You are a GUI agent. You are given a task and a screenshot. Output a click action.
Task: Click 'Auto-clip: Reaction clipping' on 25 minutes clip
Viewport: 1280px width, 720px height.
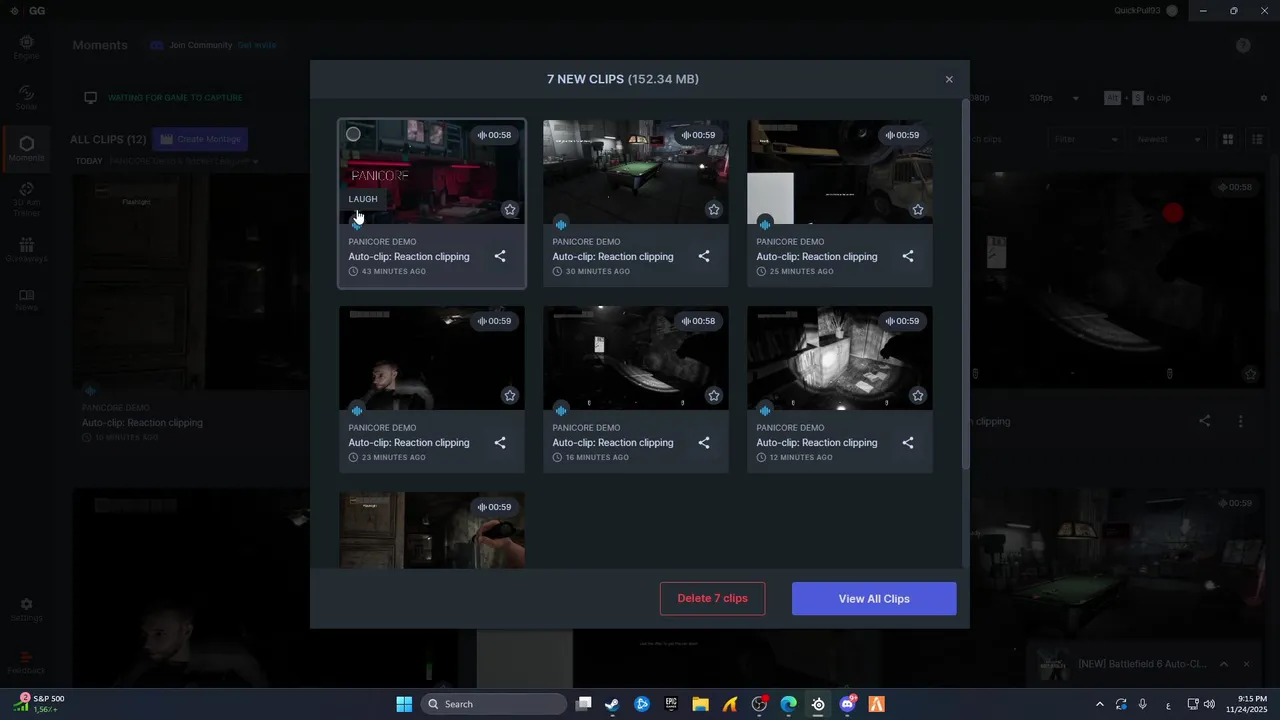coord(817,257)
